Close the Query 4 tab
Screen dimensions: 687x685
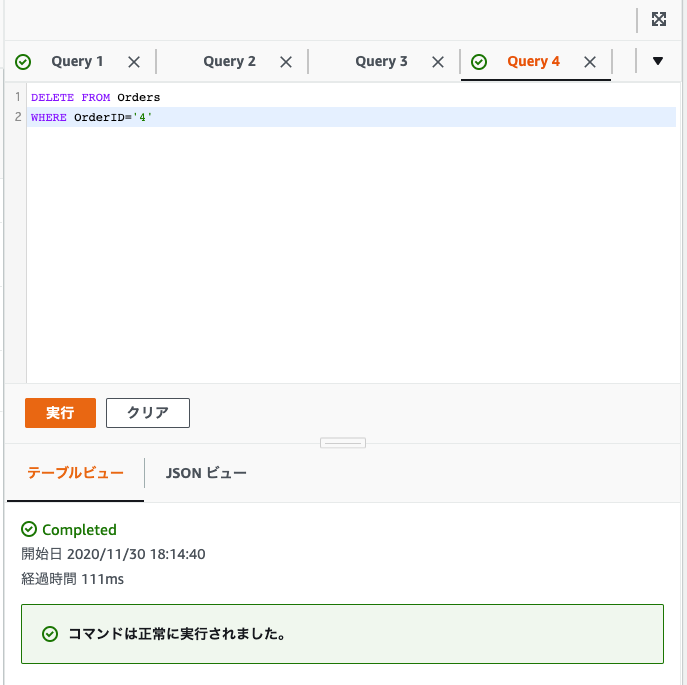pyautogui.click(x=590, y=62)
